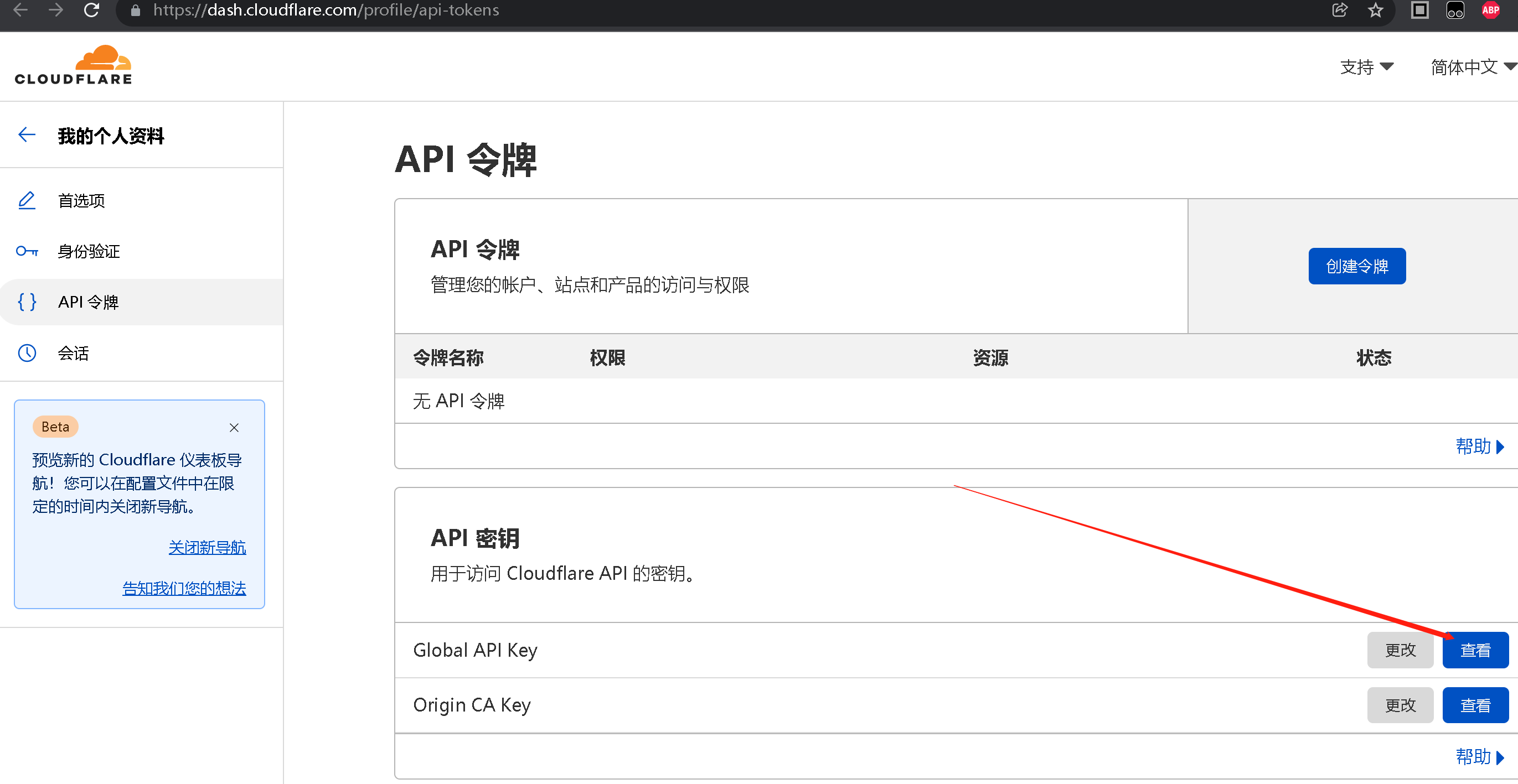View the Global API Key

pos(1475,650)
